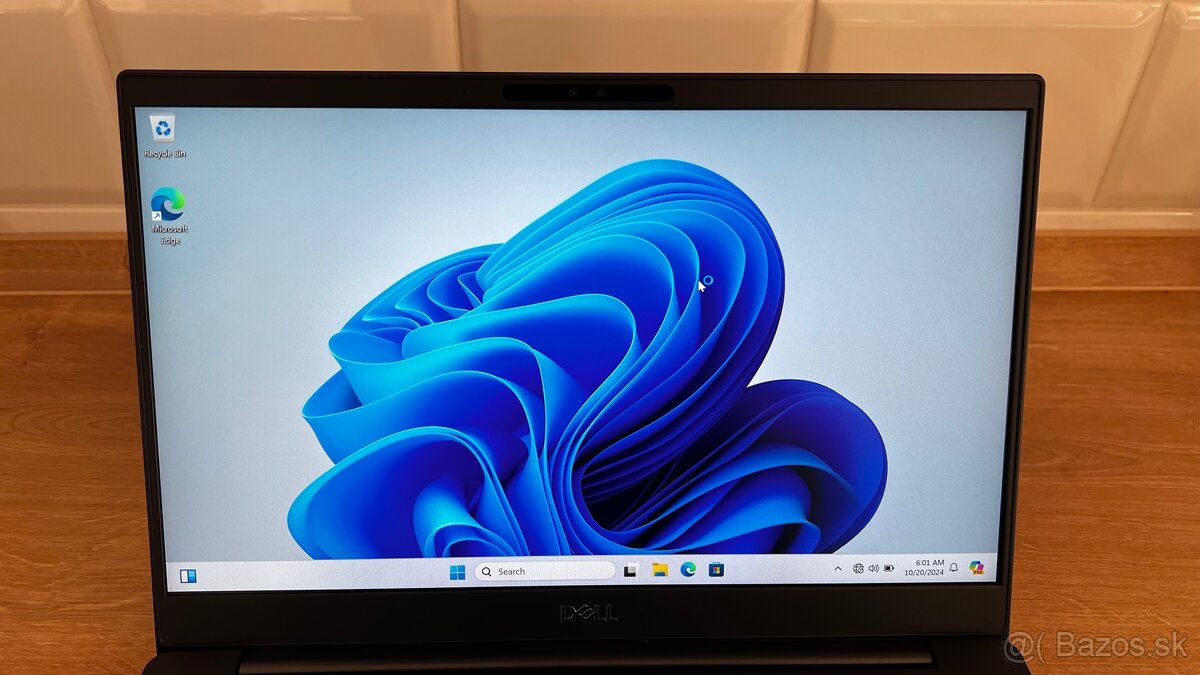Image resolution: width=1200 pixels, height=675 pixels.
Task: Open the Windows Start menu
Action: [x=457, y=572]
